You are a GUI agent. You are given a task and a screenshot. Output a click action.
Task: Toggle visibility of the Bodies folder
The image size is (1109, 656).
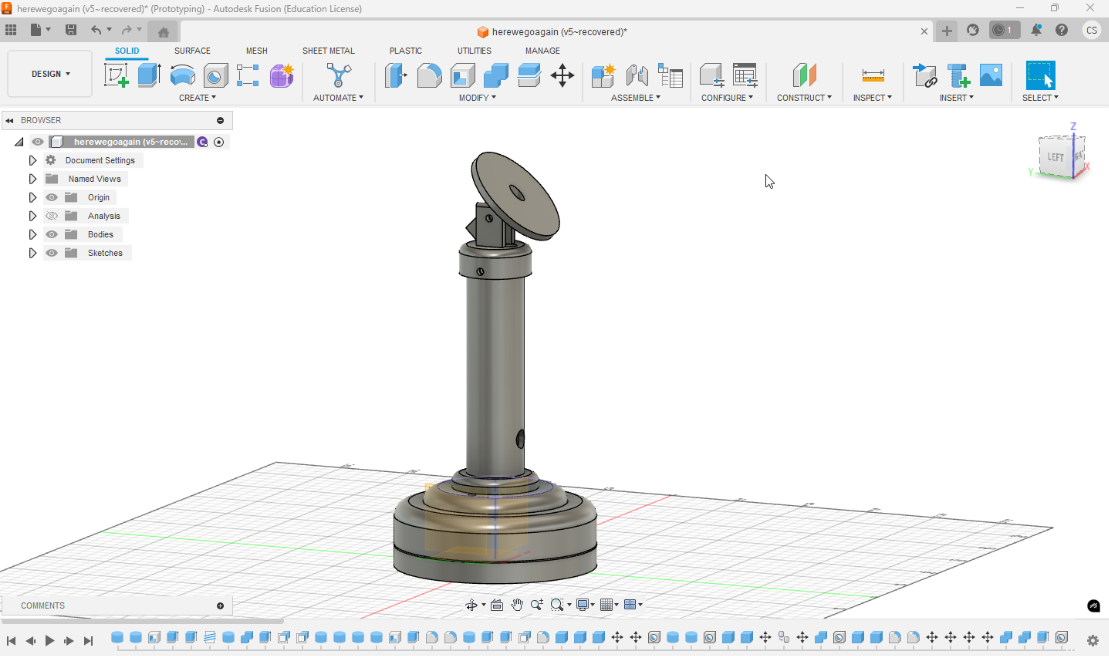52,234
